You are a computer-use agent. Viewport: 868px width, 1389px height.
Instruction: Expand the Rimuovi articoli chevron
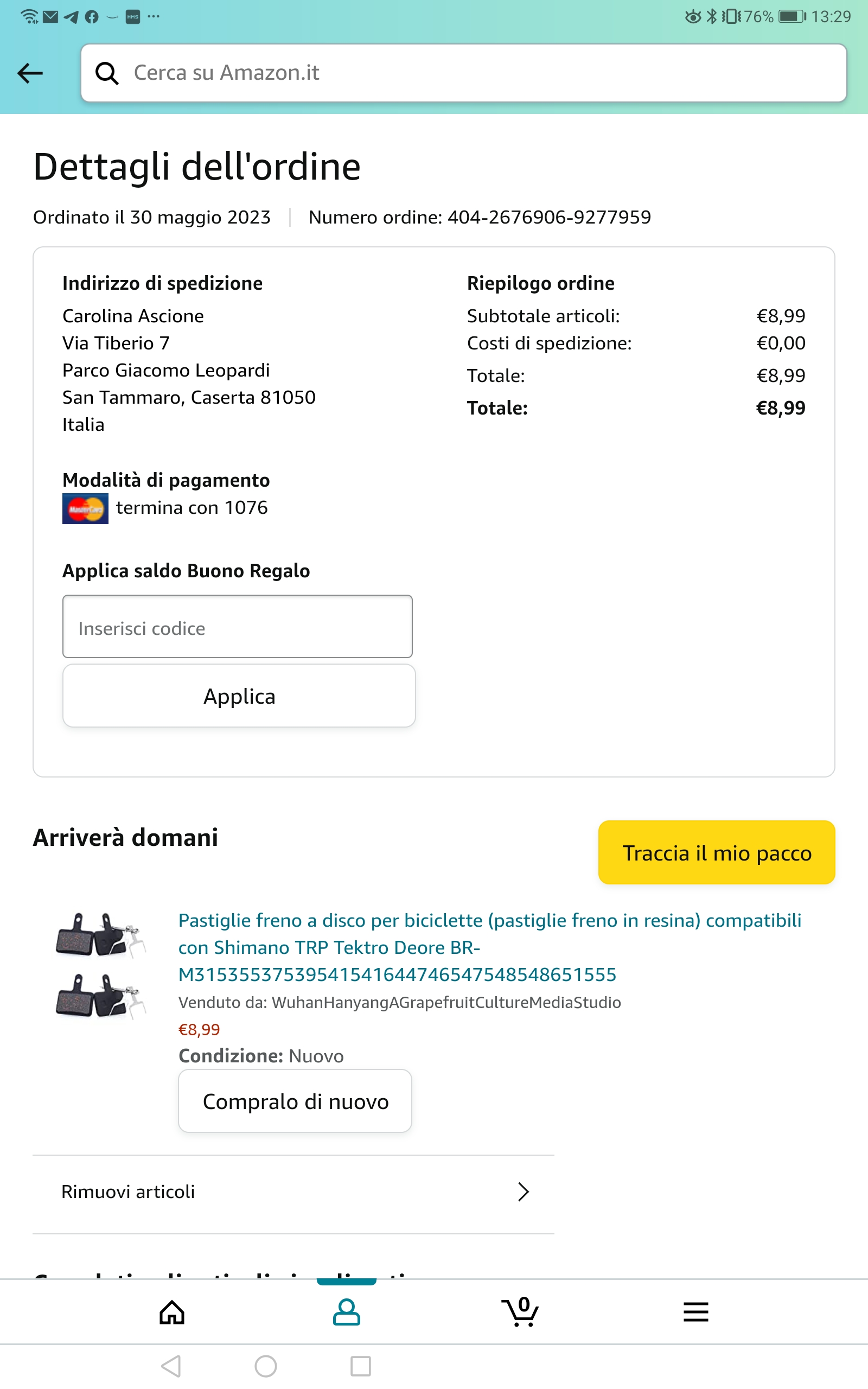pyautogui.click(x=523, y=1192)
